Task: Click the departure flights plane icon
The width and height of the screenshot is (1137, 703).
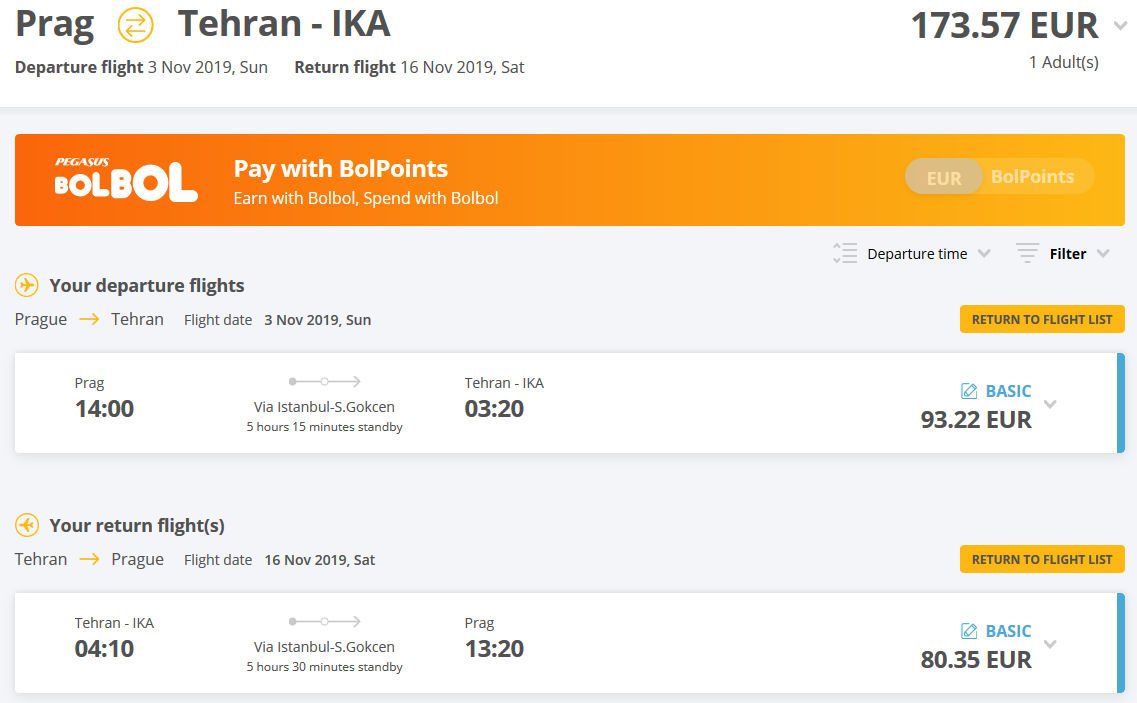Action: pyautogui.click(x=27, y=285)
